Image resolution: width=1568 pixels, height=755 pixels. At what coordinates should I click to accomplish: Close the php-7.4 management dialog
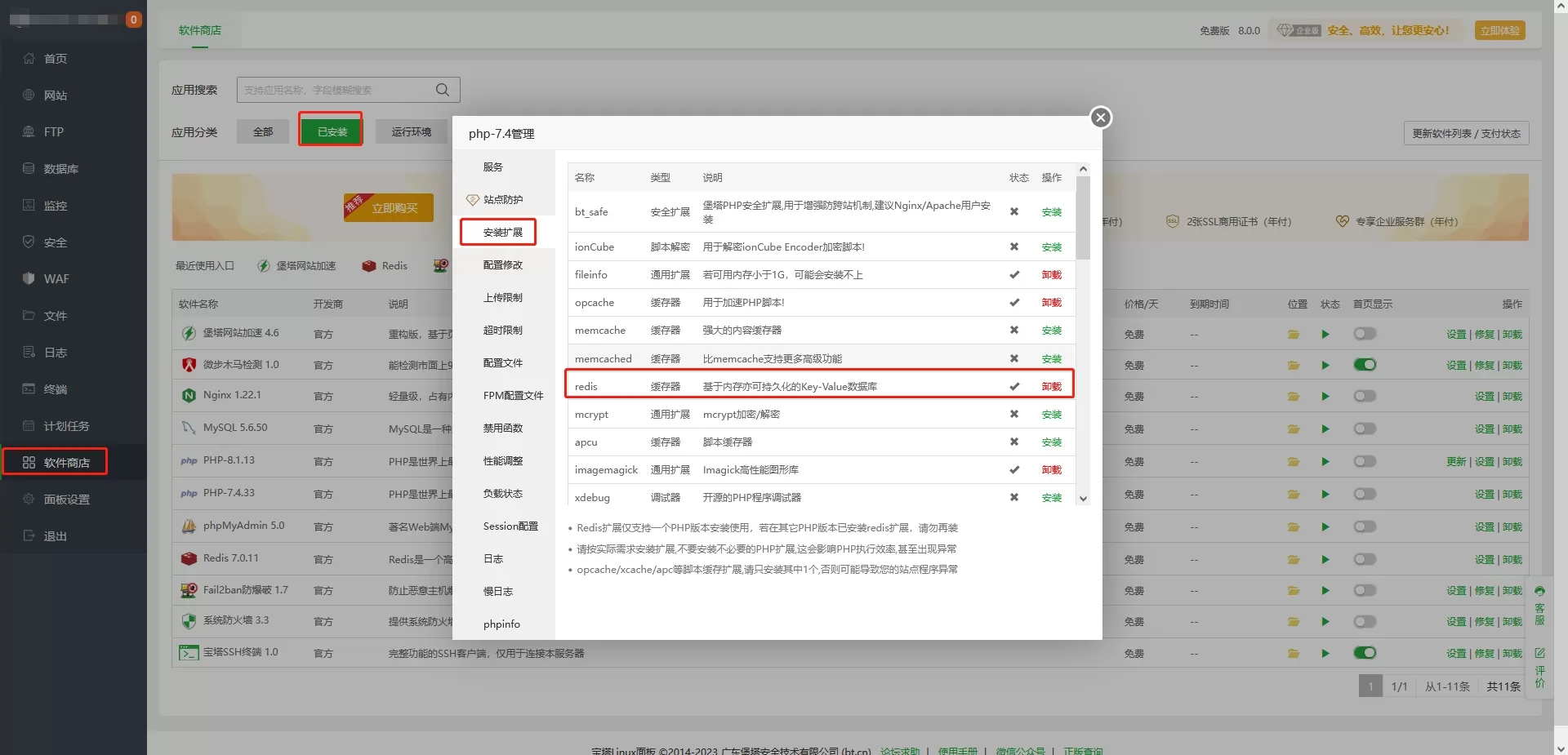tap(1100, 118)
